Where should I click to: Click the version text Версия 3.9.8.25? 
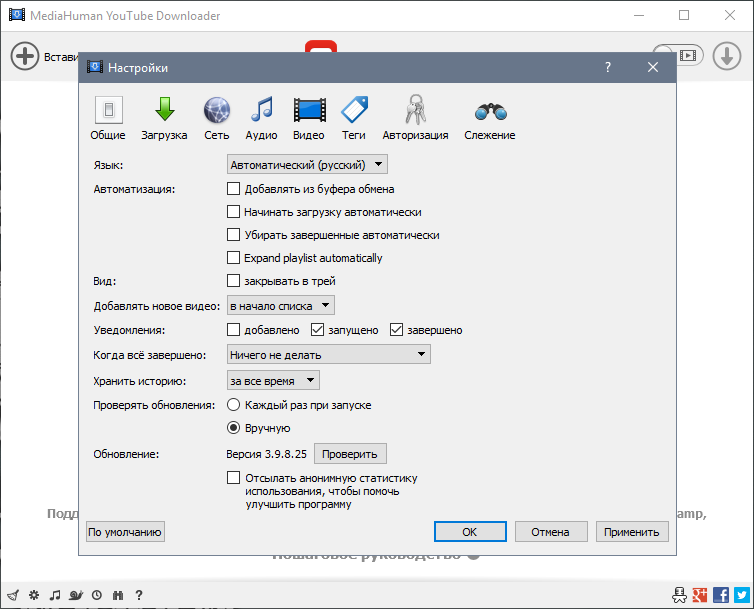click(266, 454)
